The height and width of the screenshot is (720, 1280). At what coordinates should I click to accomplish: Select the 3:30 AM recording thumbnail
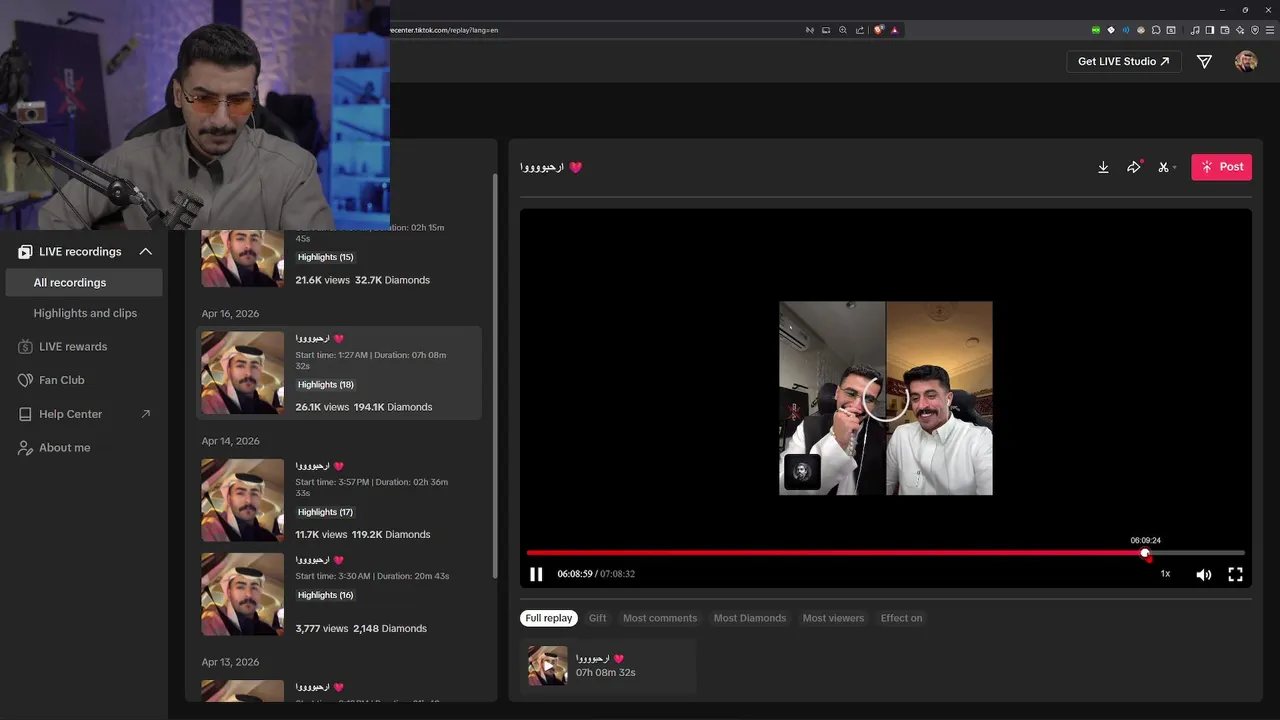point(243,594)
